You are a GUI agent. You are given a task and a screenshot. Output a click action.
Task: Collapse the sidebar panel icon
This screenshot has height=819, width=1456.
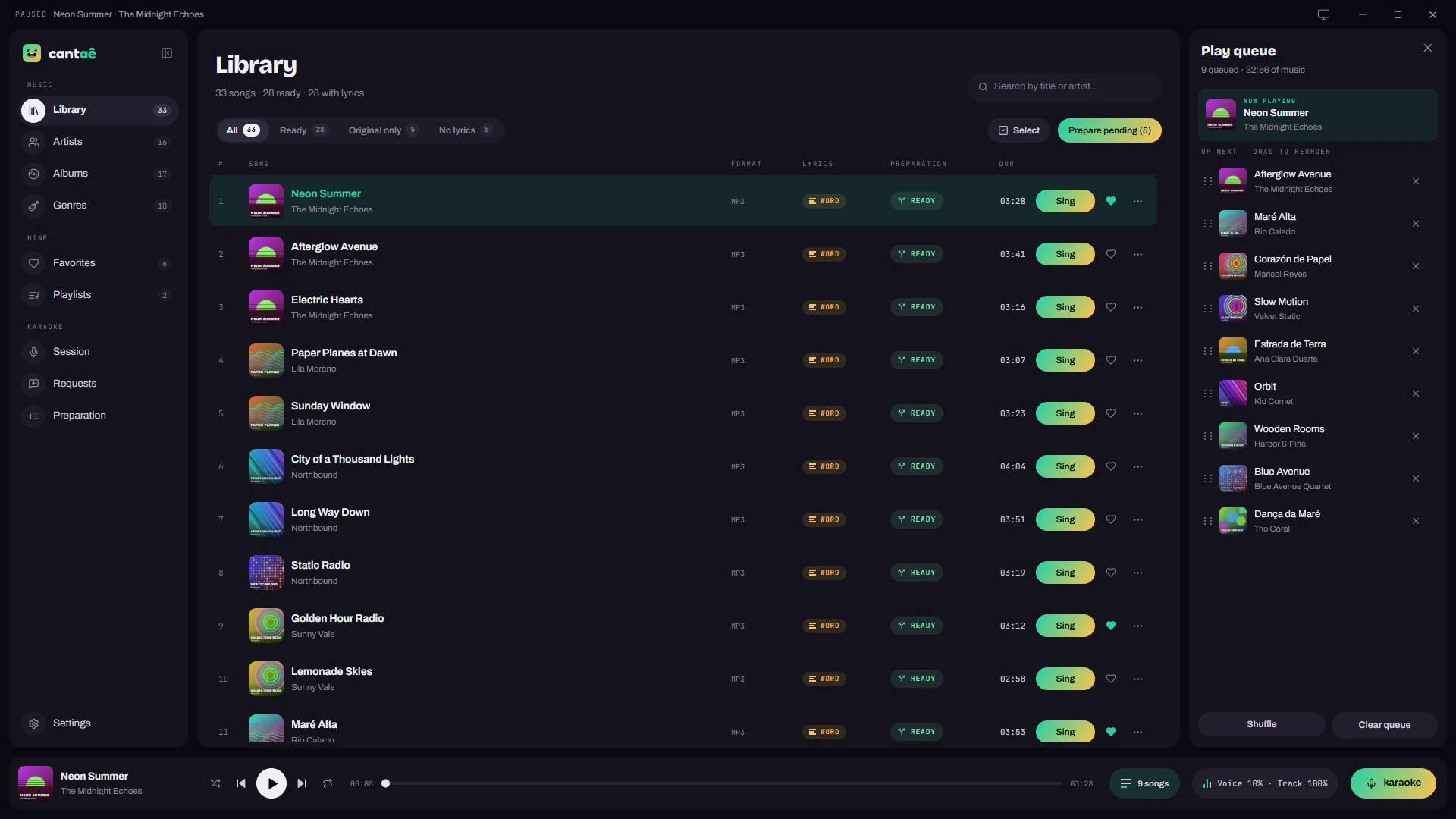coord(167,53)
